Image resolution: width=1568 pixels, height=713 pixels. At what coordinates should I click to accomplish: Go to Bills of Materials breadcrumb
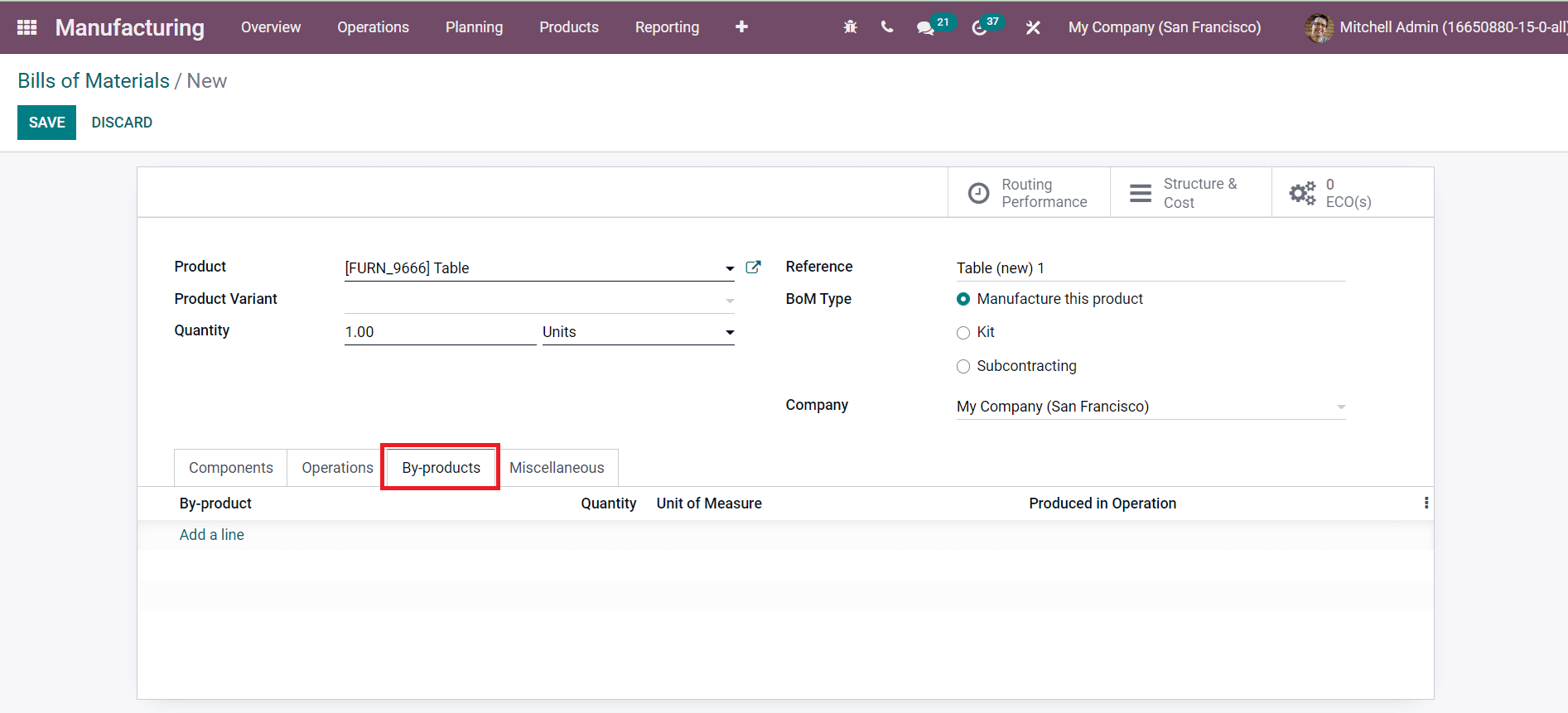click(x=94, y=80)
